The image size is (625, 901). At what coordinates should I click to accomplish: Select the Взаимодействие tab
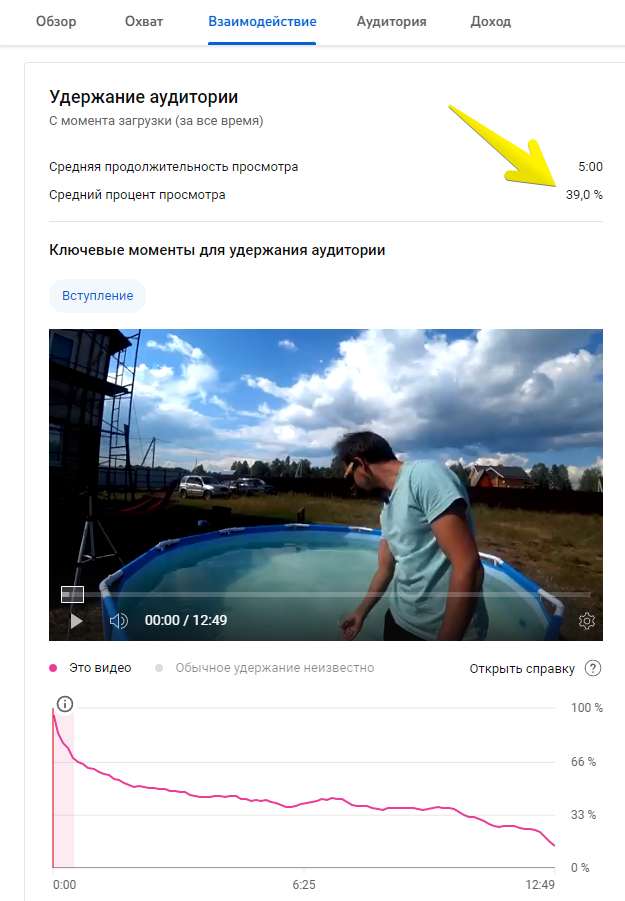click(262, 22)
